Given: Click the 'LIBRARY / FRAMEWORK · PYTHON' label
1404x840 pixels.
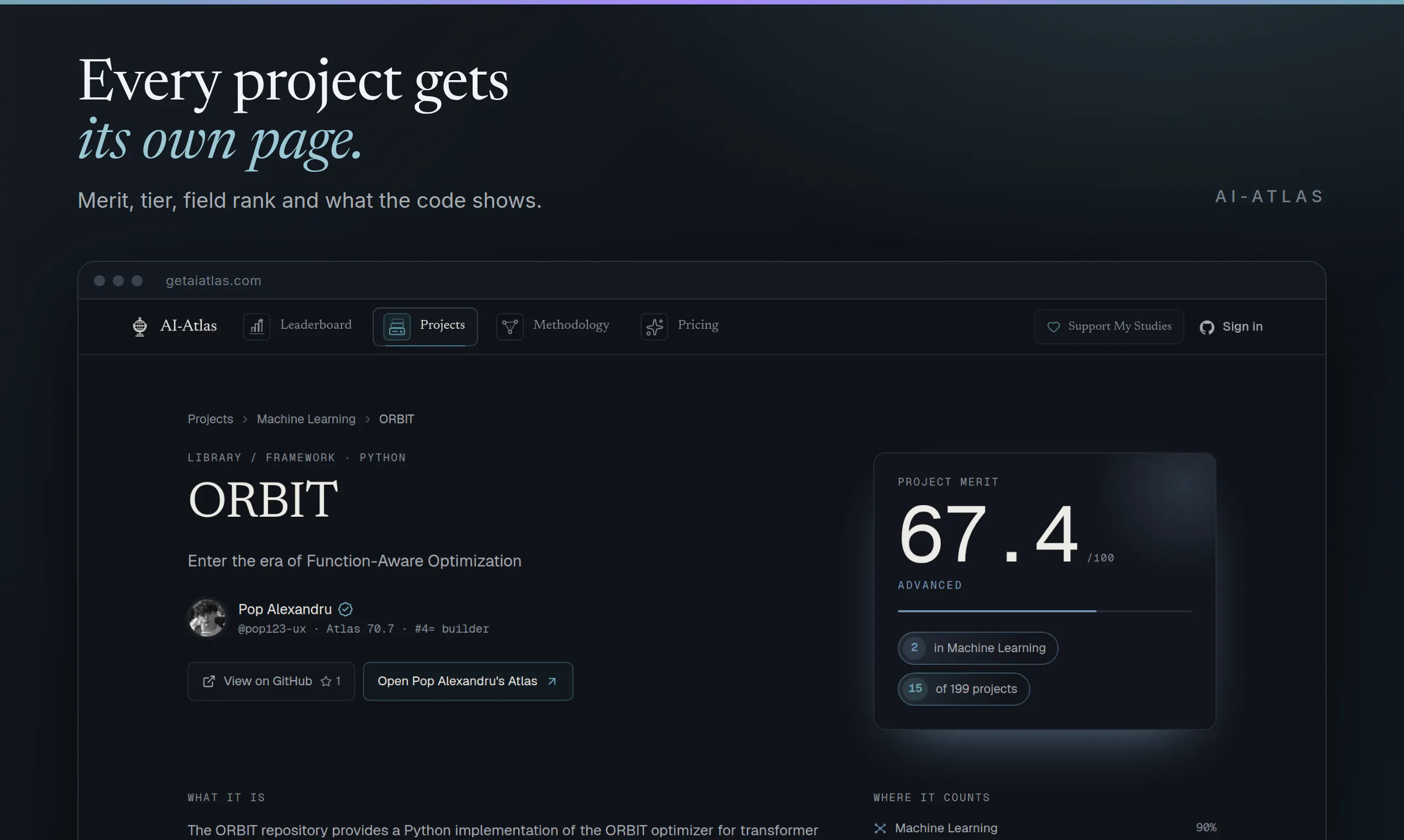Looking at the screenshot, I should click(297, 458).
